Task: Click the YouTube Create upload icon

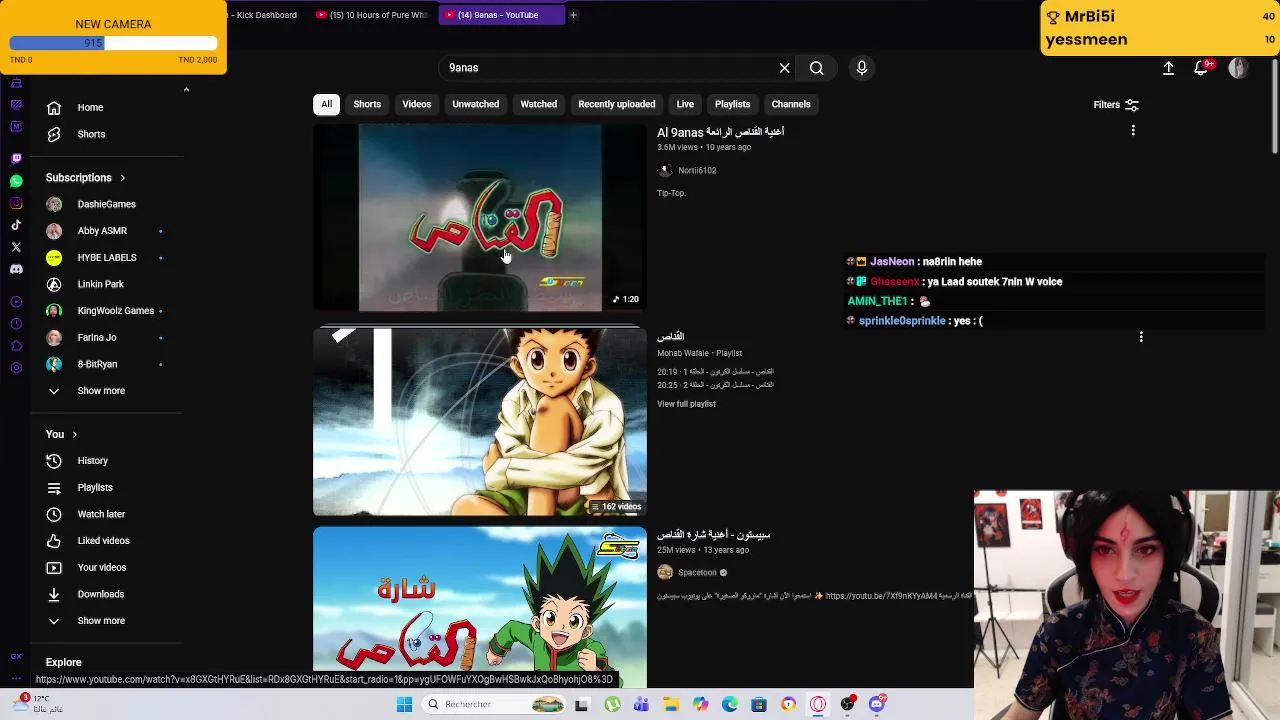Action: [1168, 68]
